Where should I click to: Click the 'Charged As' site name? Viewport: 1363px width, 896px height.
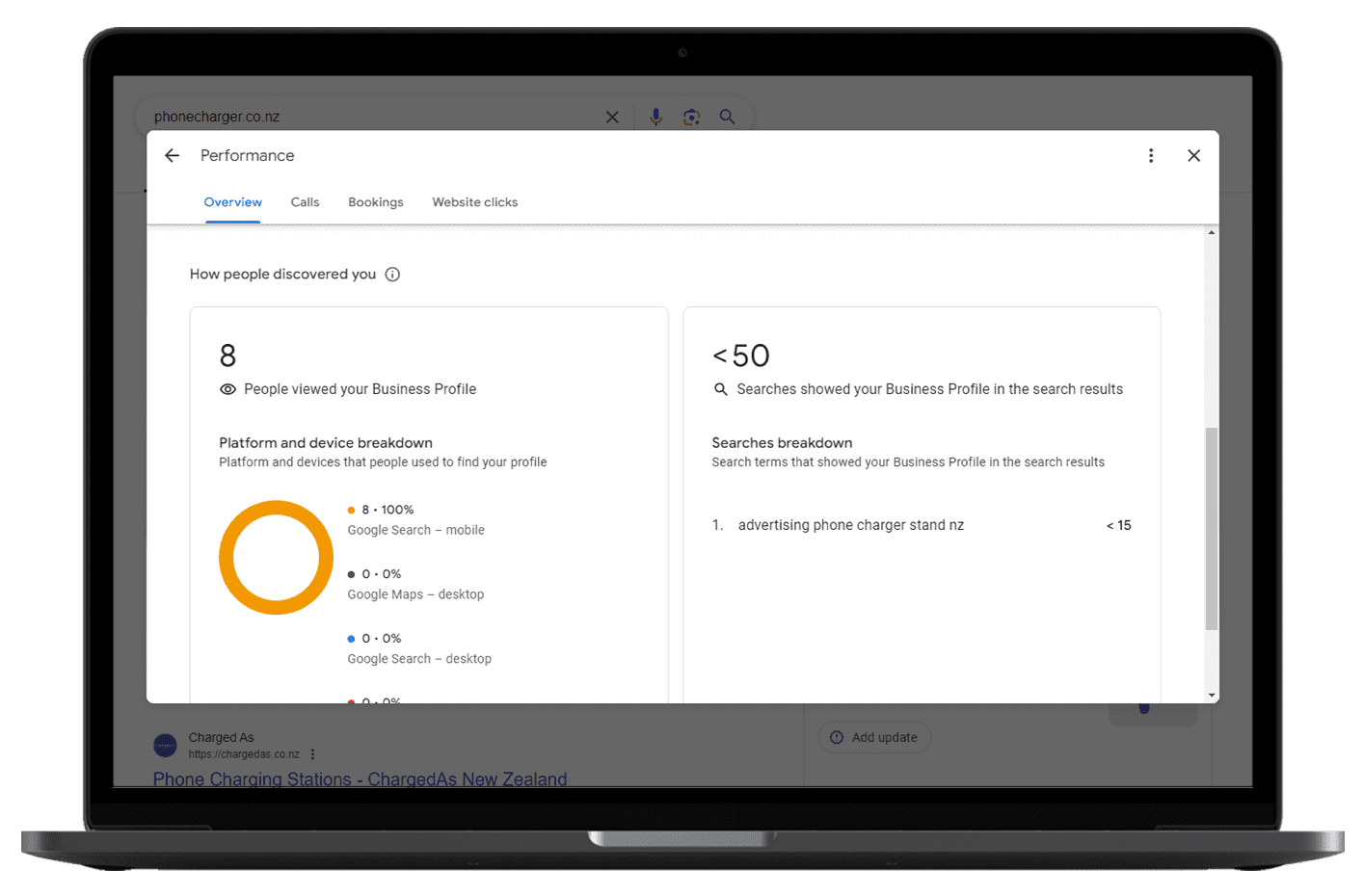(x=221, y=738)
